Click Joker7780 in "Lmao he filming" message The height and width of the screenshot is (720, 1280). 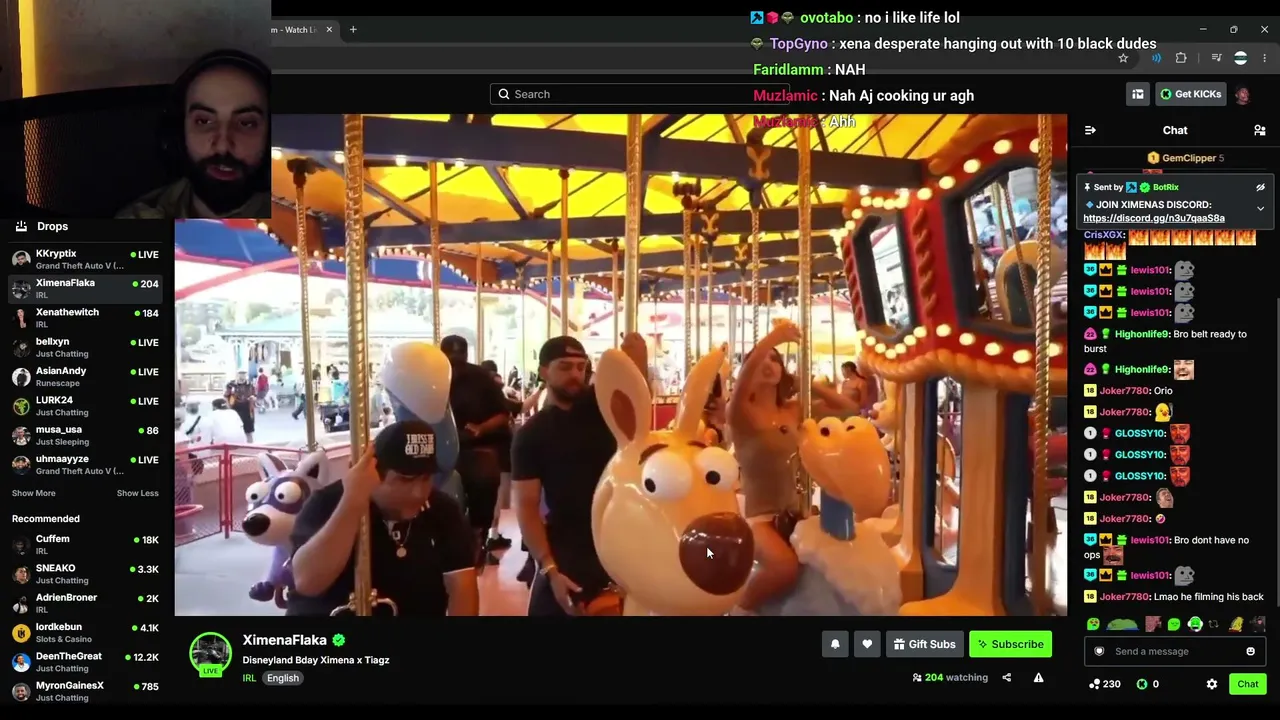click(1124, 597)
